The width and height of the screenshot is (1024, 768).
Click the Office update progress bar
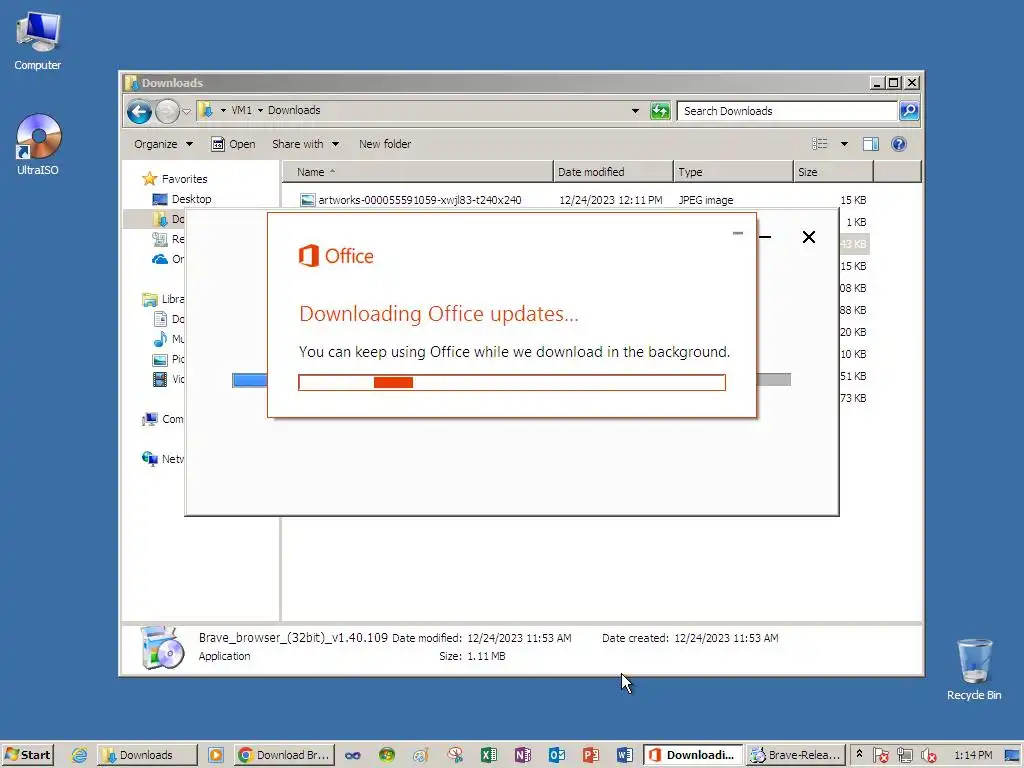point(512,383)
